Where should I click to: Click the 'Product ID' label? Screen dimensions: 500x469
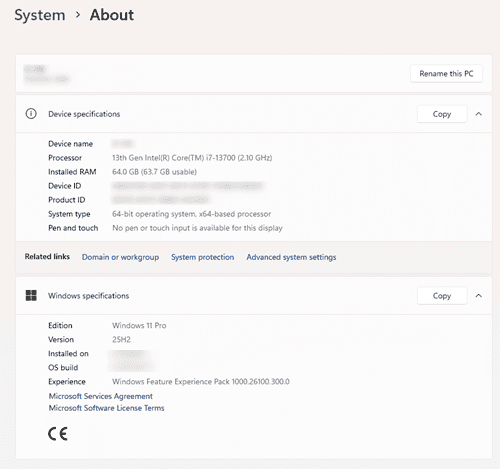pyautogui.click(x=67, y=200)
